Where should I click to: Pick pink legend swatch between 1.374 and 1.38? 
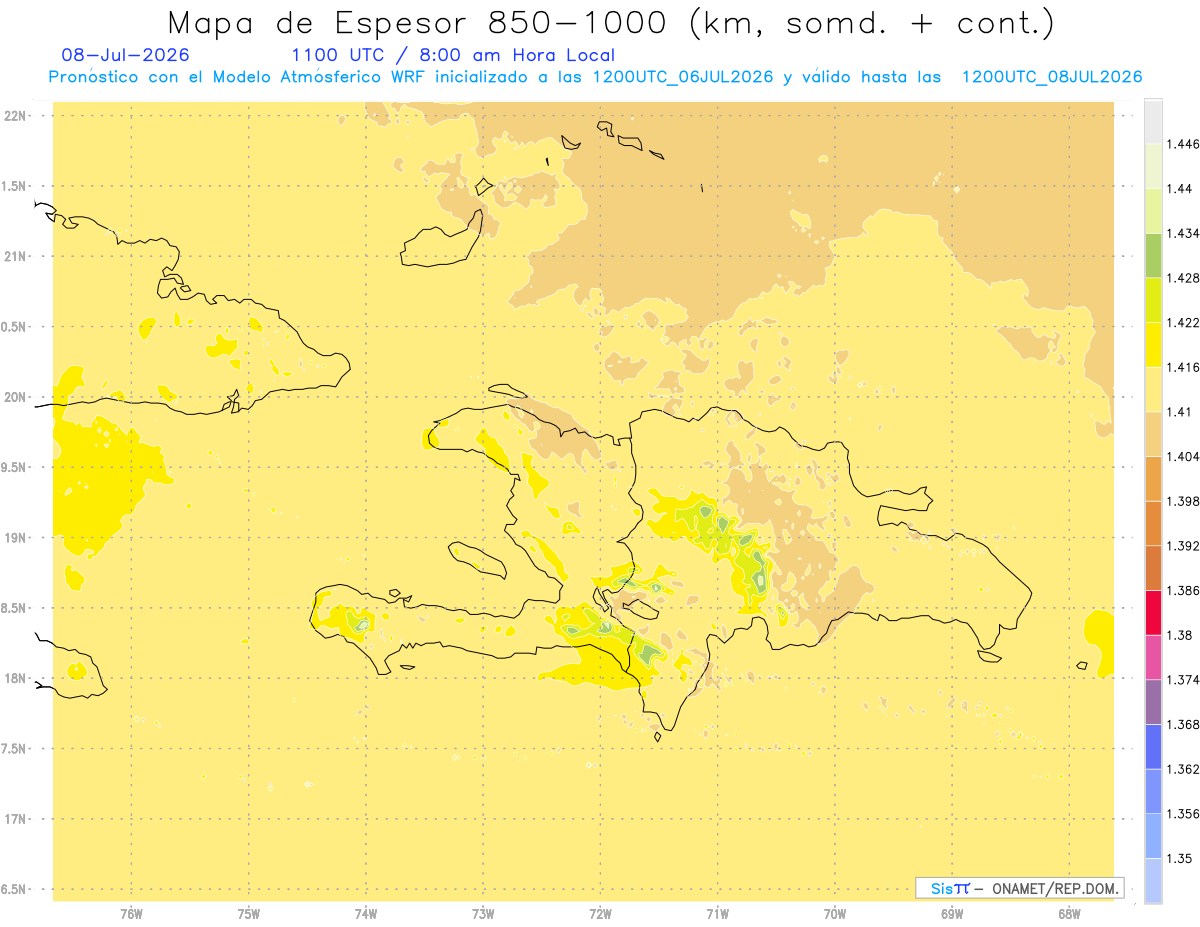[x=1153, y=657]
